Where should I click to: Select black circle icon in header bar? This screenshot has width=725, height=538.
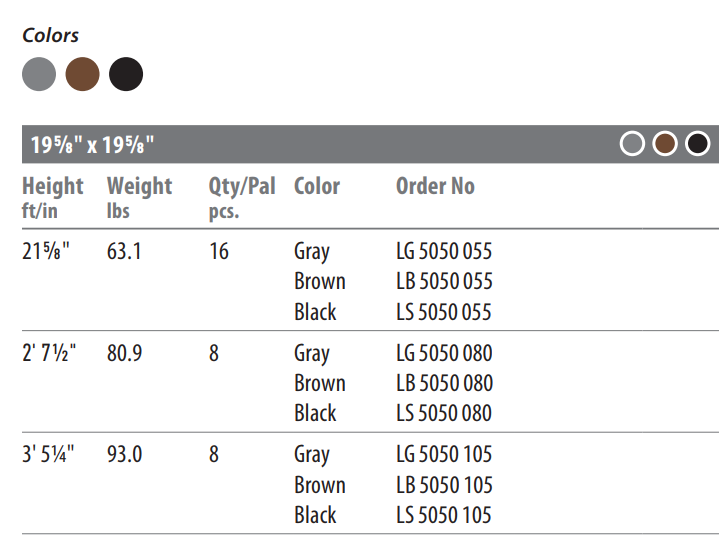(698, 144)
